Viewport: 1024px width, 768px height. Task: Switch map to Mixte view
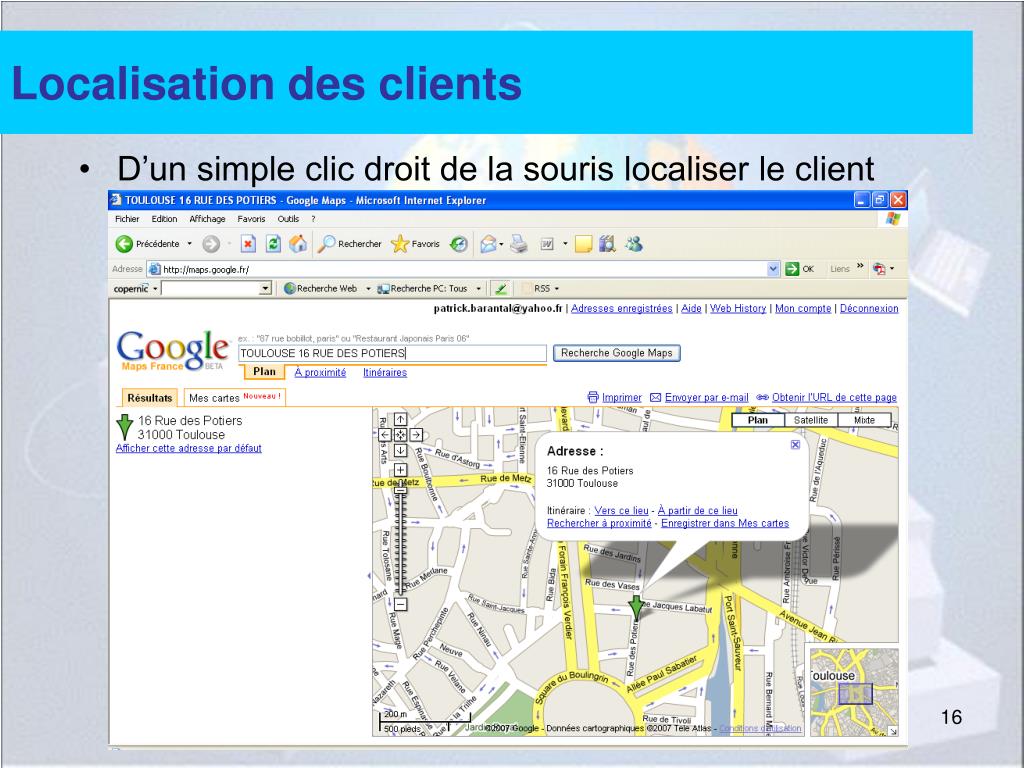[864, 421]
